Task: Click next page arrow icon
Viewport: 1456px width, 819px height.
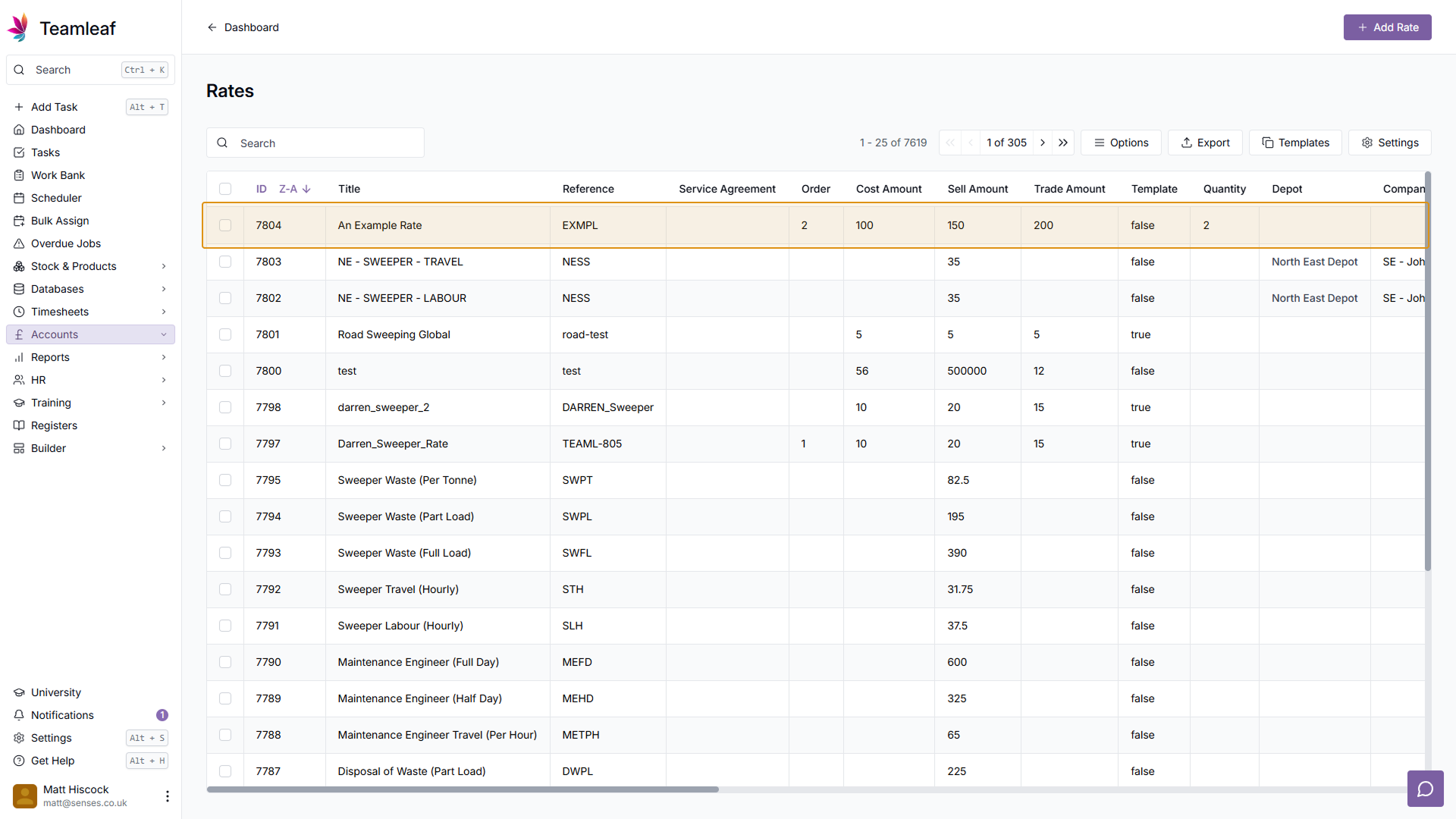Action: click(x=1043, y=143)
